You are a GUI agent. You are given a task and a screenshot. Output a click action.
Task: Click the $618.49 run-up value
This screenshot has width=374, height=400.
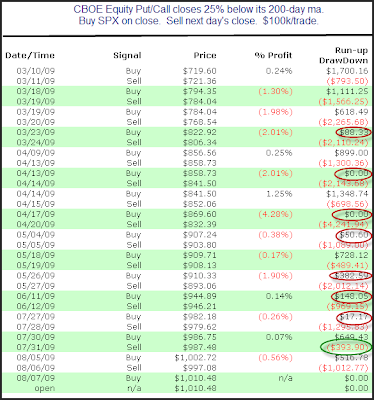tap(351, 112)
